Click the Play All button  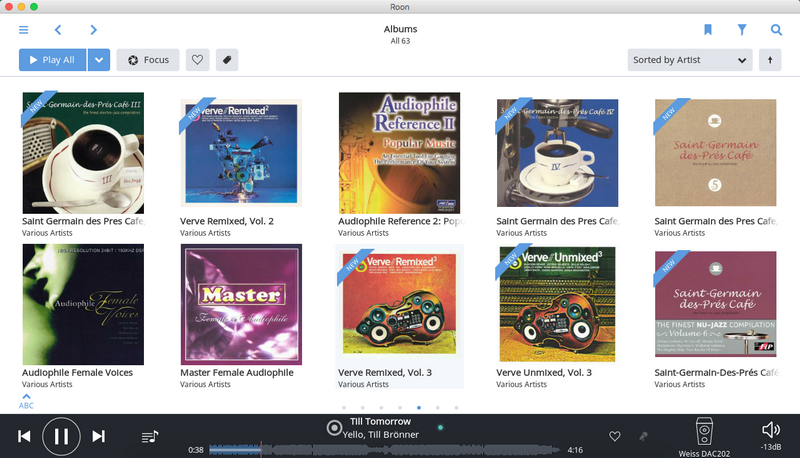[x=52, y=60]
